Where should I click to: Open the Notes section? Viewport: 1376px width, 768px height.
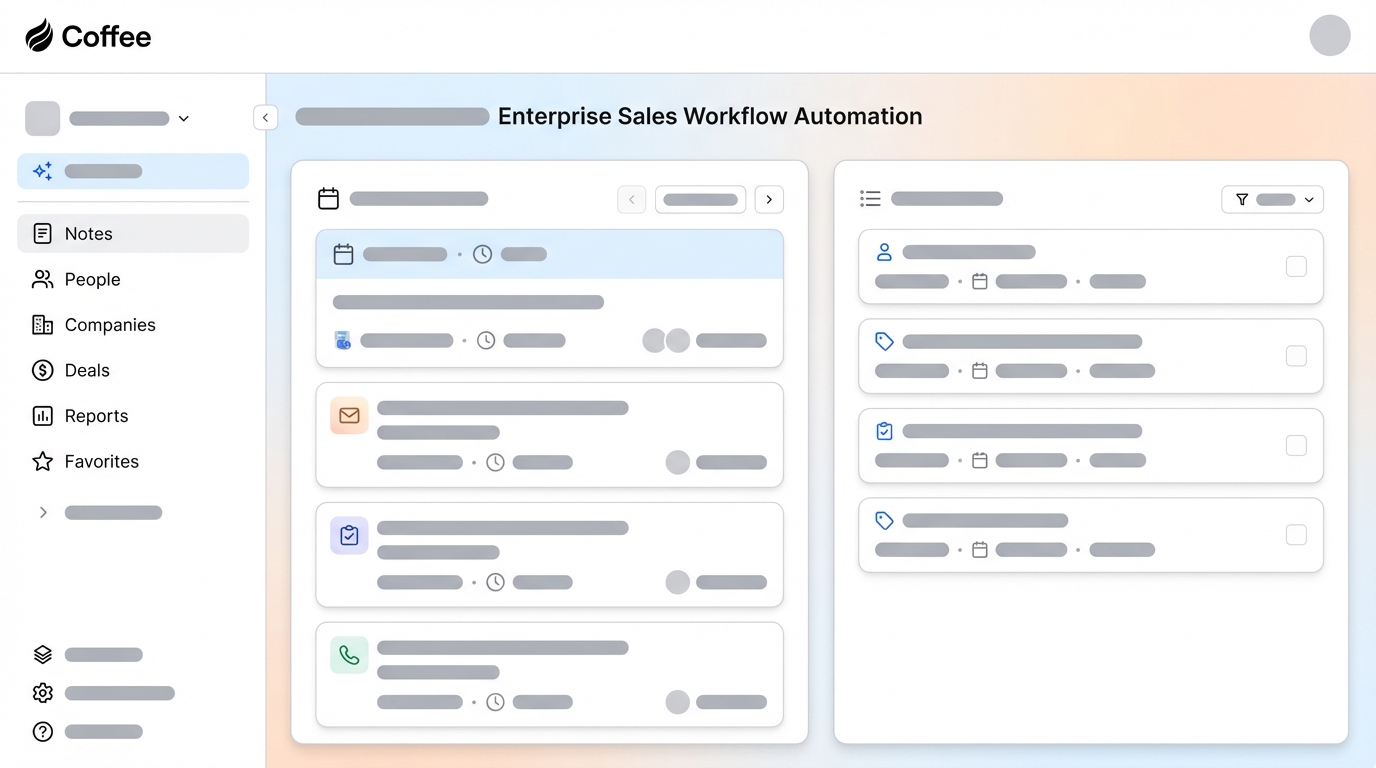pyautogui.click(x=88, y=233)
